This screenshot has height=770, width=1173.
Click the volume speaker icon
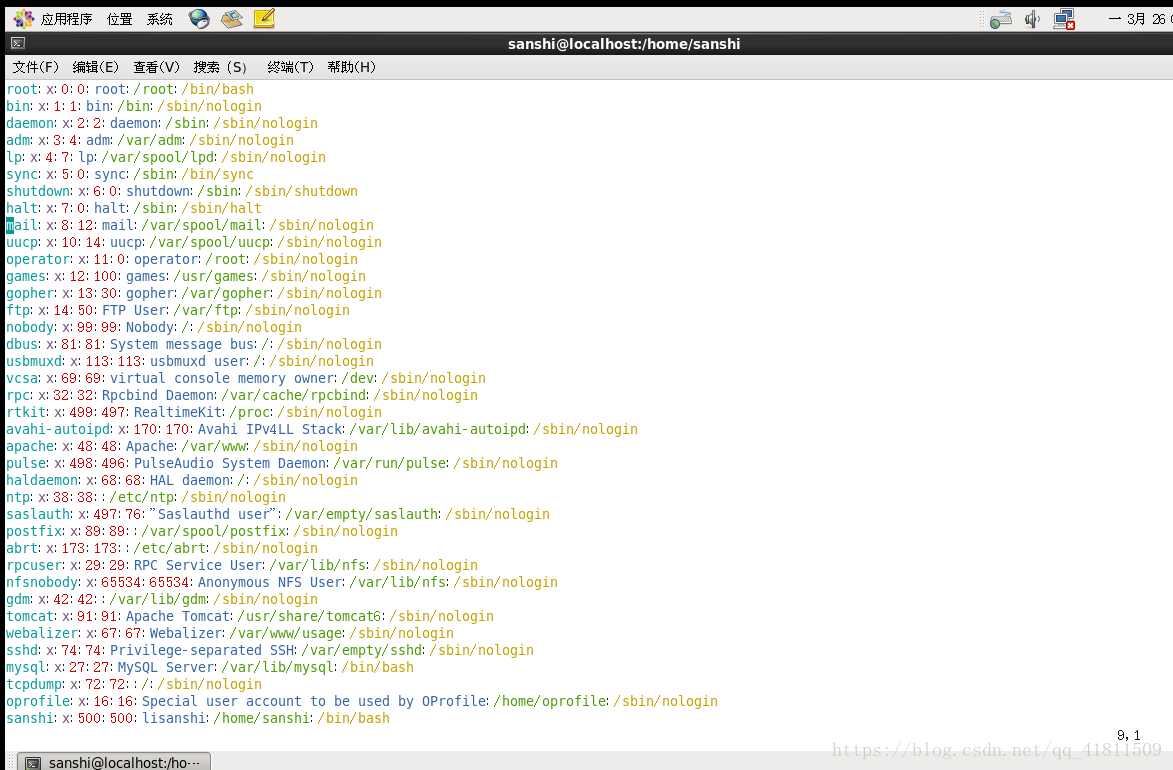1032,19
